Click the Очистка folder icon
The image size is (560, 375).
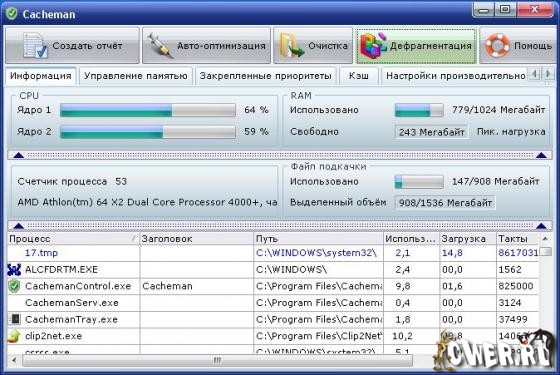coord(291,46)
